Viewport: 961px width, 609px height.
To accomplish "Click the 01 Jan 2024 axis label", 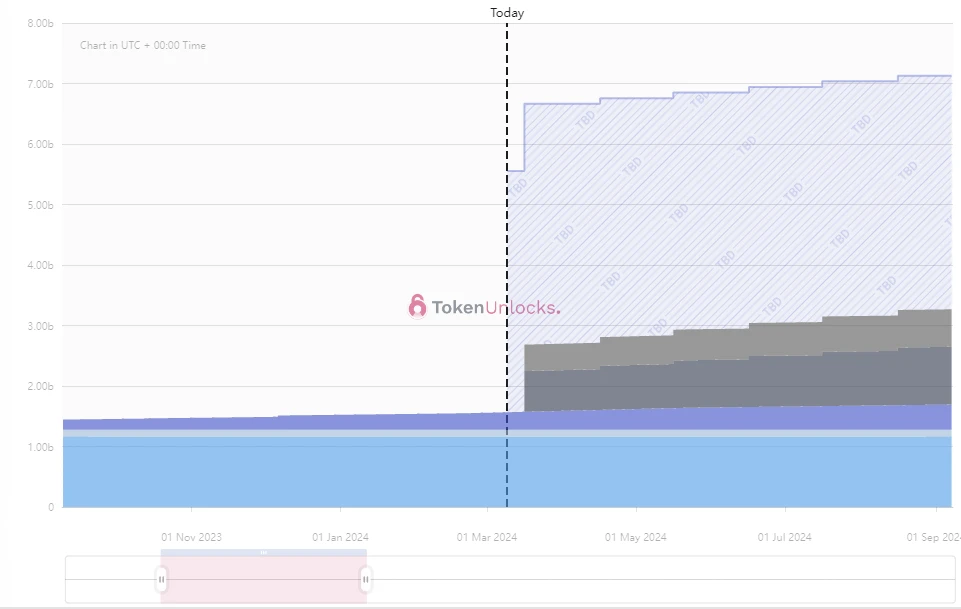I will 340,537.
